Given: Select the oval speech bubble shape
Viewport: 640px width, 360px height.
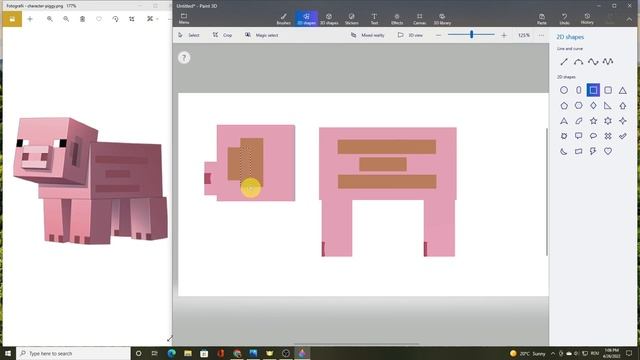Looking at the screenshot, I should click(x=593, y=136).
